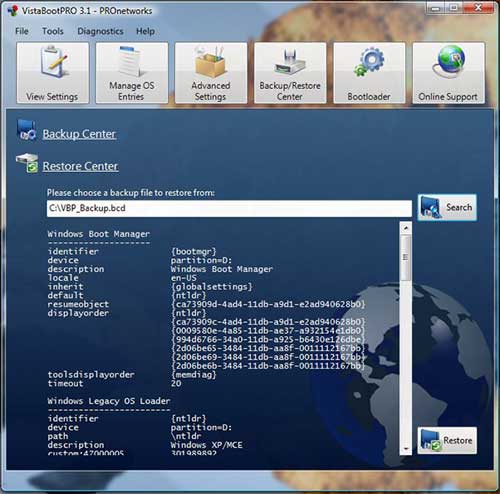The width and height of the screenshot is (500, 494).
Task: Open the View Settings toolbar button
Action: click(53, 73)
